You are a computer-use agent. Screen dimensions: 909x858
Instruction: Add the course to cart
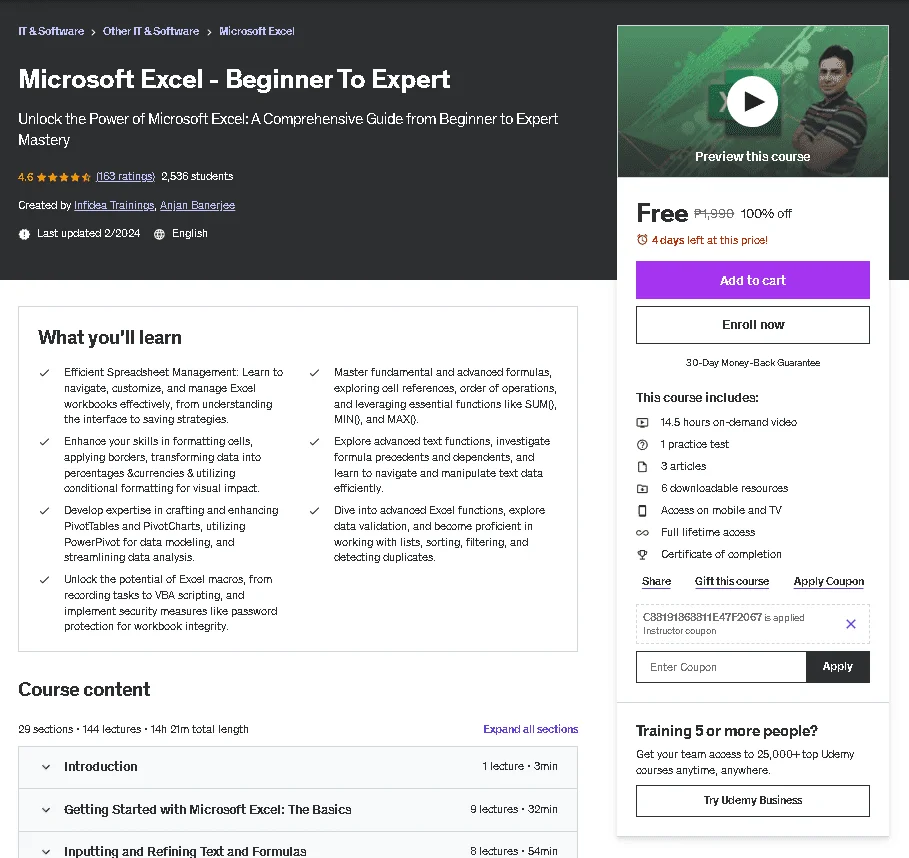752,280
